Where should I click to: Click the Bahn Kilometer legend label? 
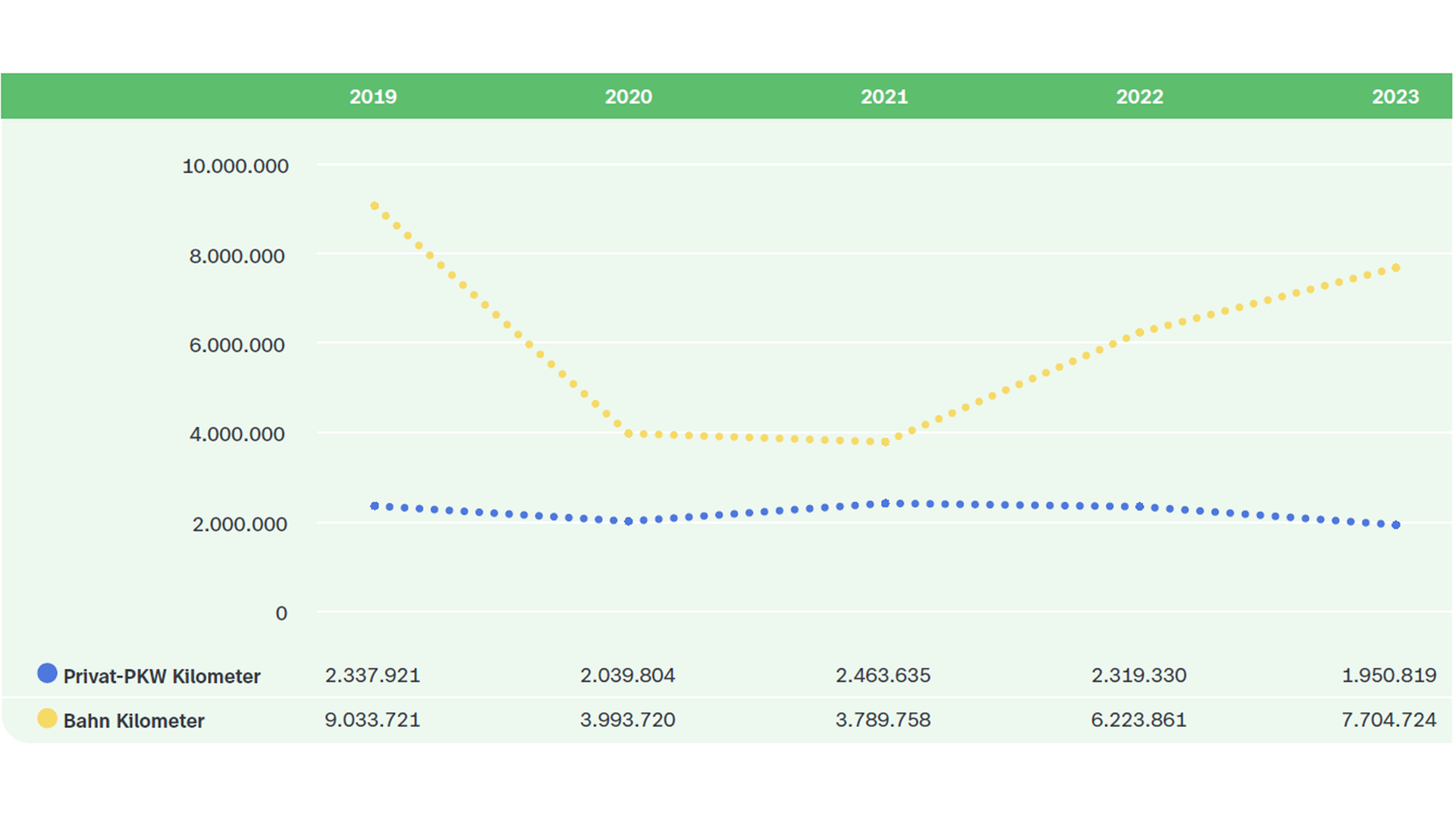click(x=133, y=721)
